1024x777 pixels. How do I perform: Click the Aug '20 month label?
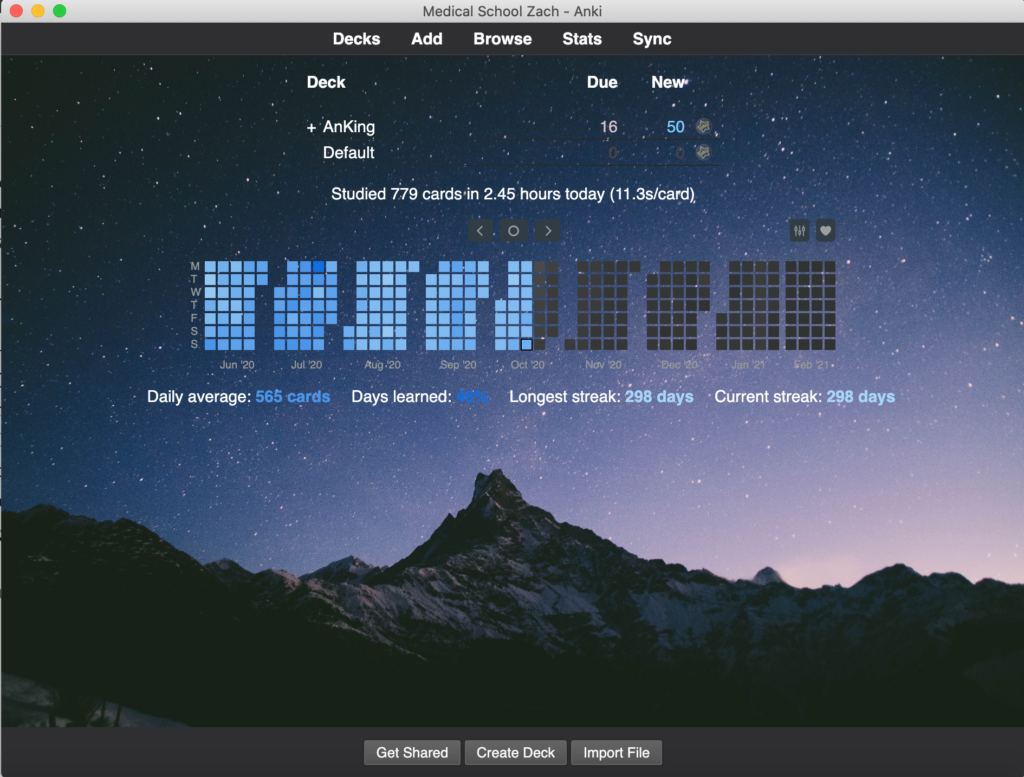click(383, 364)
